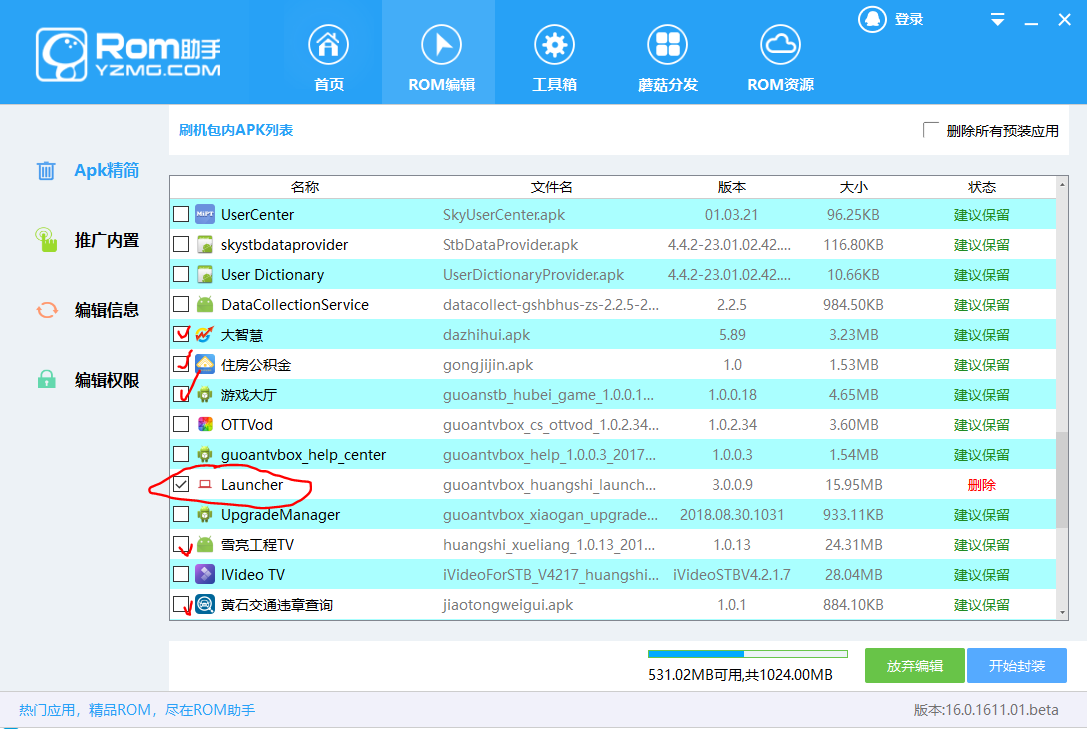Screen dimensions: 1087x729
Task: Tick the guoantvbox_help_center row checkbox
Action: click(x=181, y=455)
